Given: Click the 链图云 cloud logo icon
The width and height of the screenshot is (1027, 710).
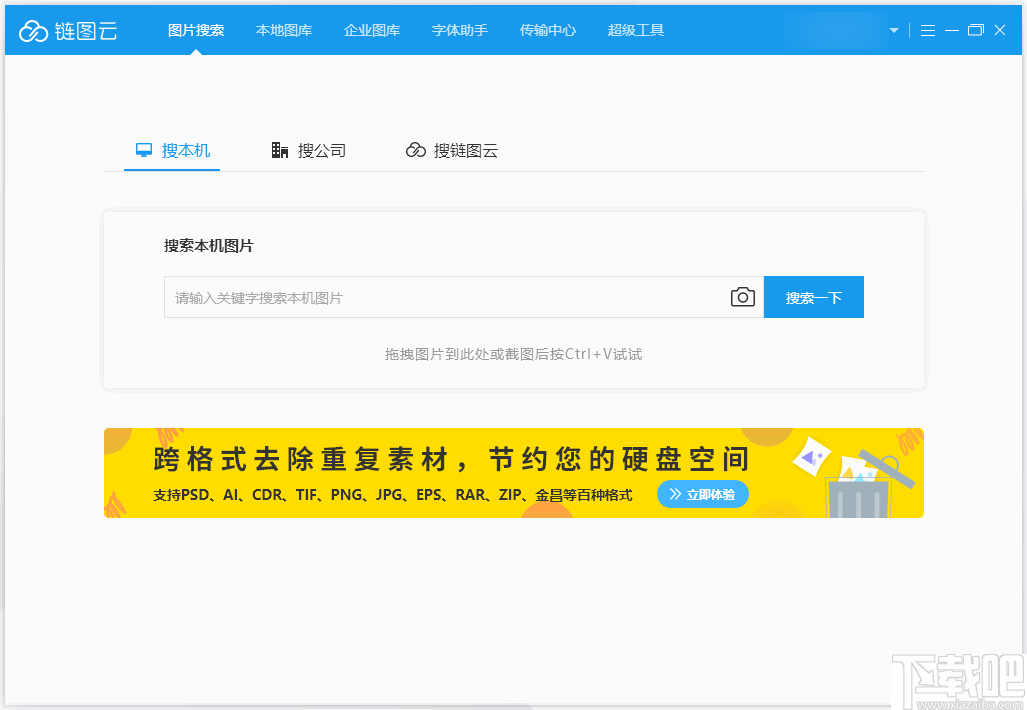Looking at the screenshot, I should [x=34, y=29].
